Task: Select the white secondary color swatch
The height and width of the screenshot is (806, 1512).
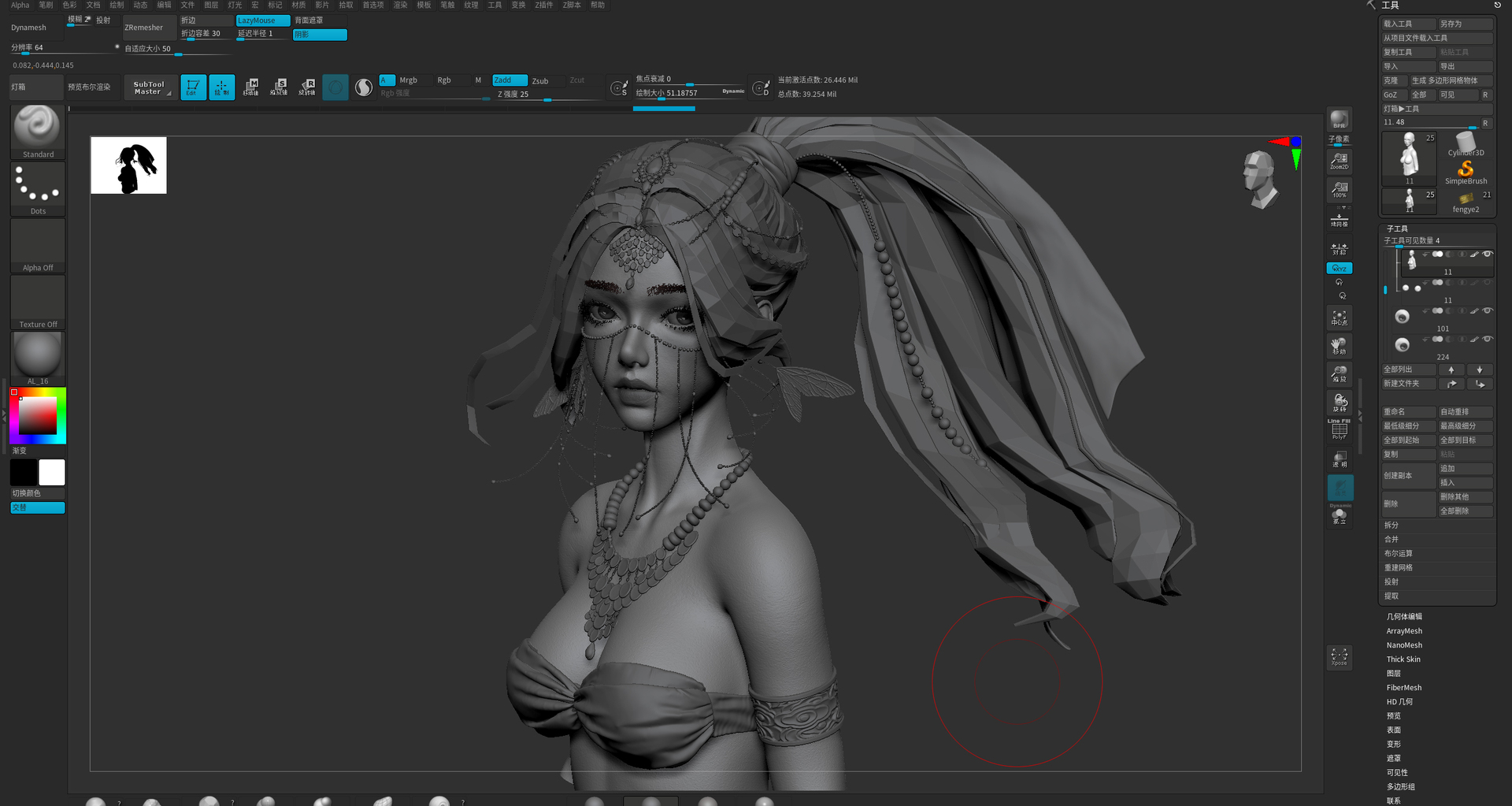Action: [52, 472]
